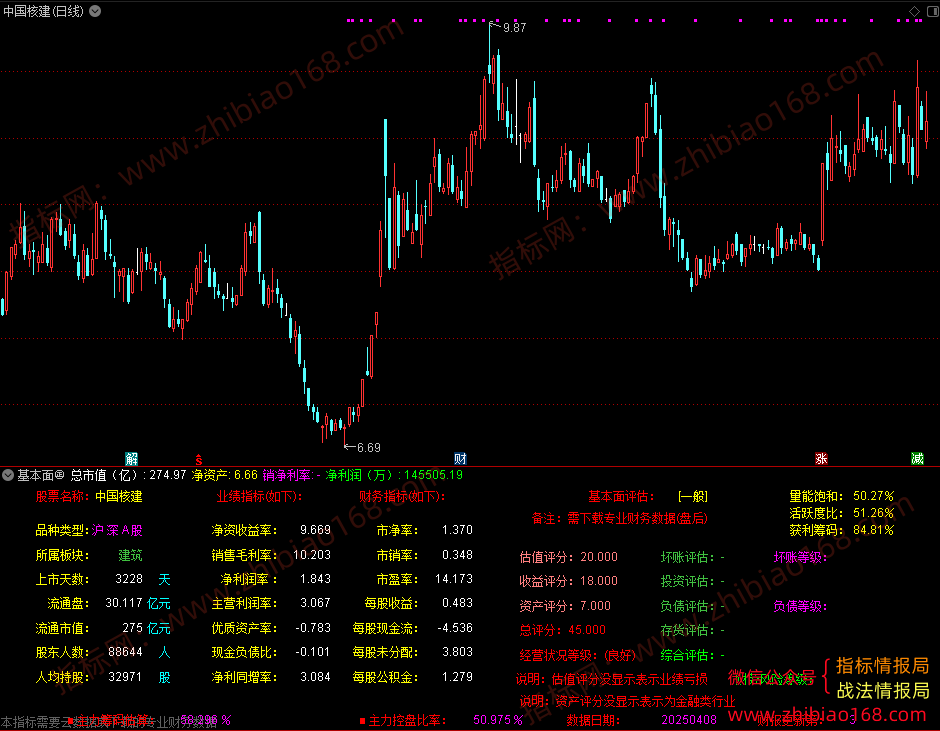Click the 流通市值 value 275

pyautogui.click(x=132, y=628)
